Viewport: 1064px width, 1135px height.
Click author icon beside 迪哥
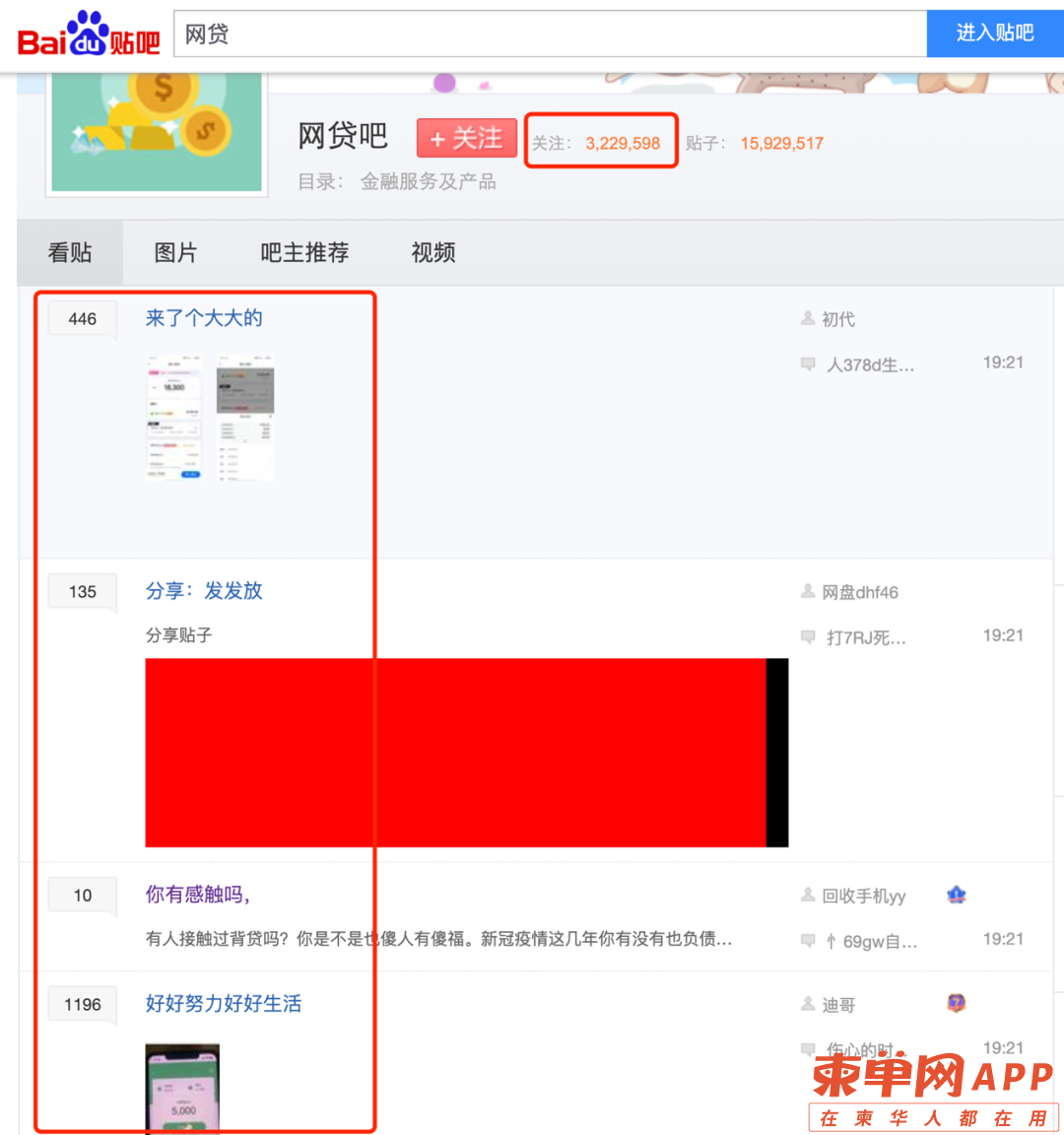(808, 1004)
